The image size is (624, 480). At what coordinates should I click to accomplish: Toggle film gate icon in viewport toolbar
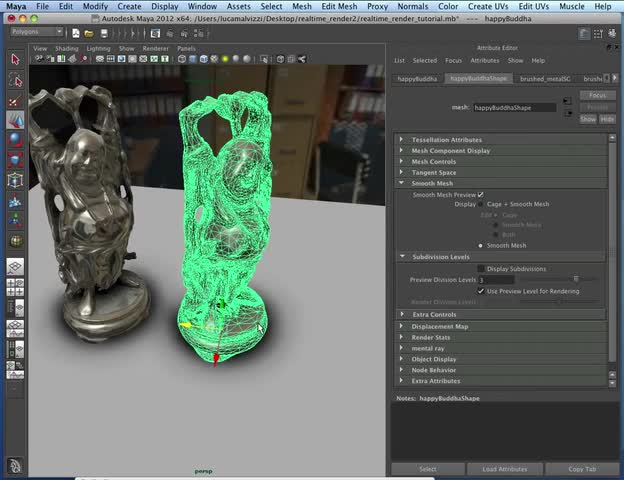pos(111,59)
